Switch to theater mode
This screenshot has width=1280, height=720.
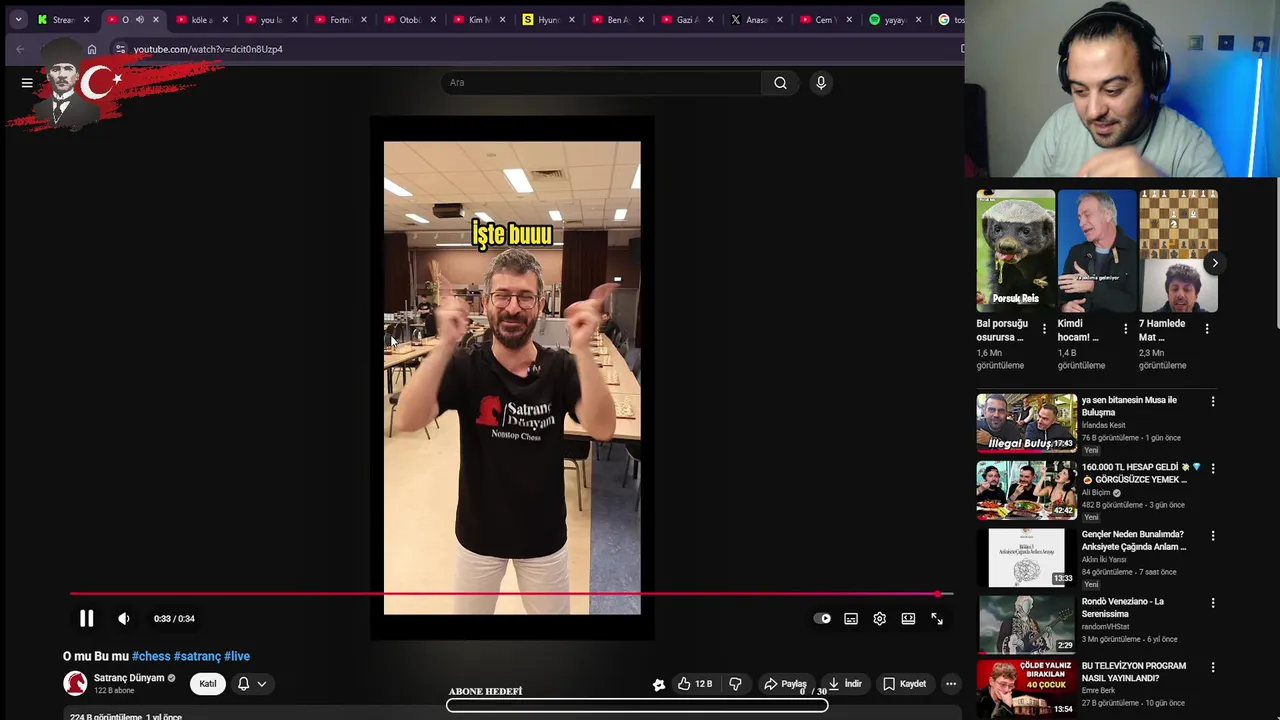[x=908, y=619]
